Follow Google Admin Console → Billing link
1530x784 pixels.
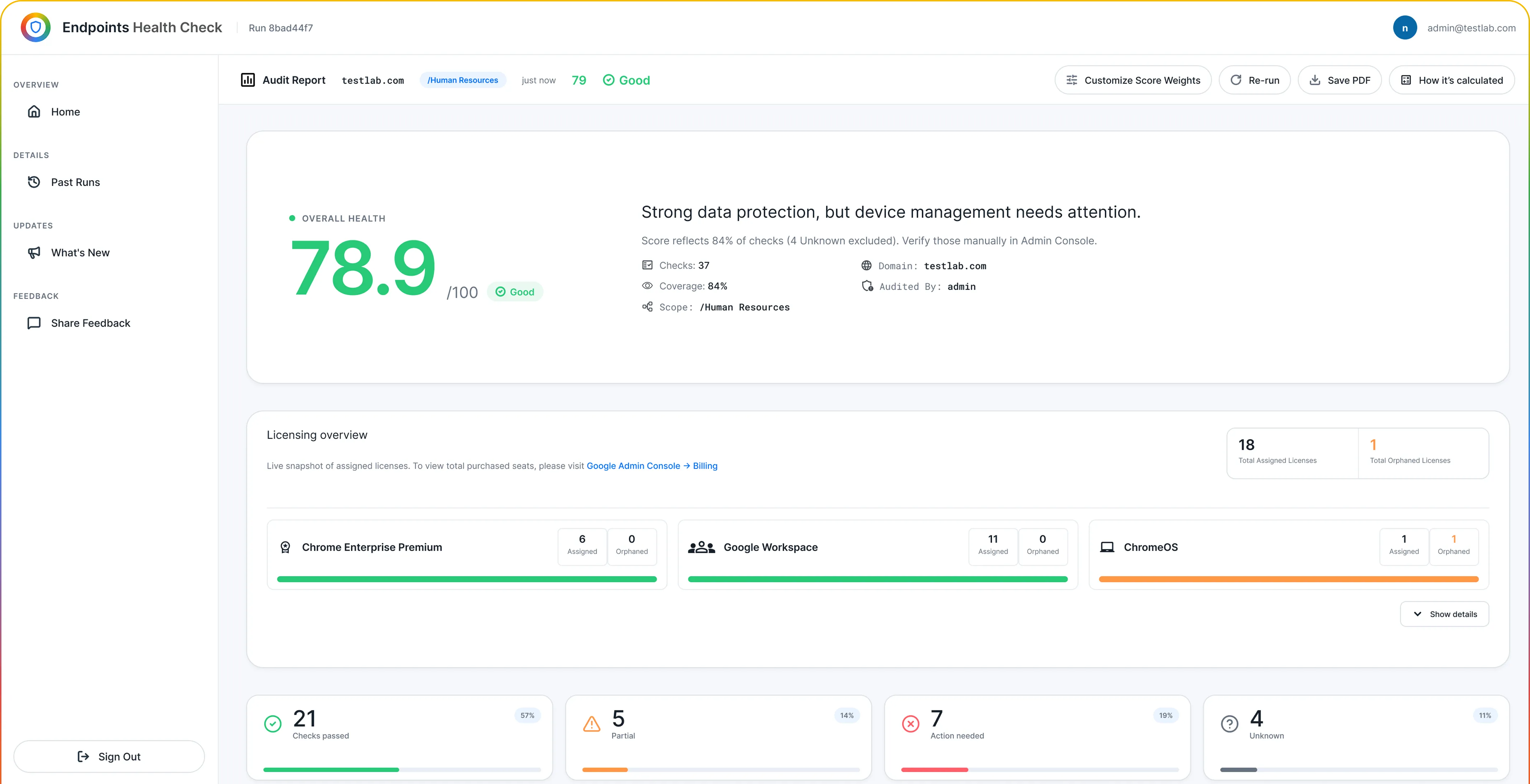[652, 466]
